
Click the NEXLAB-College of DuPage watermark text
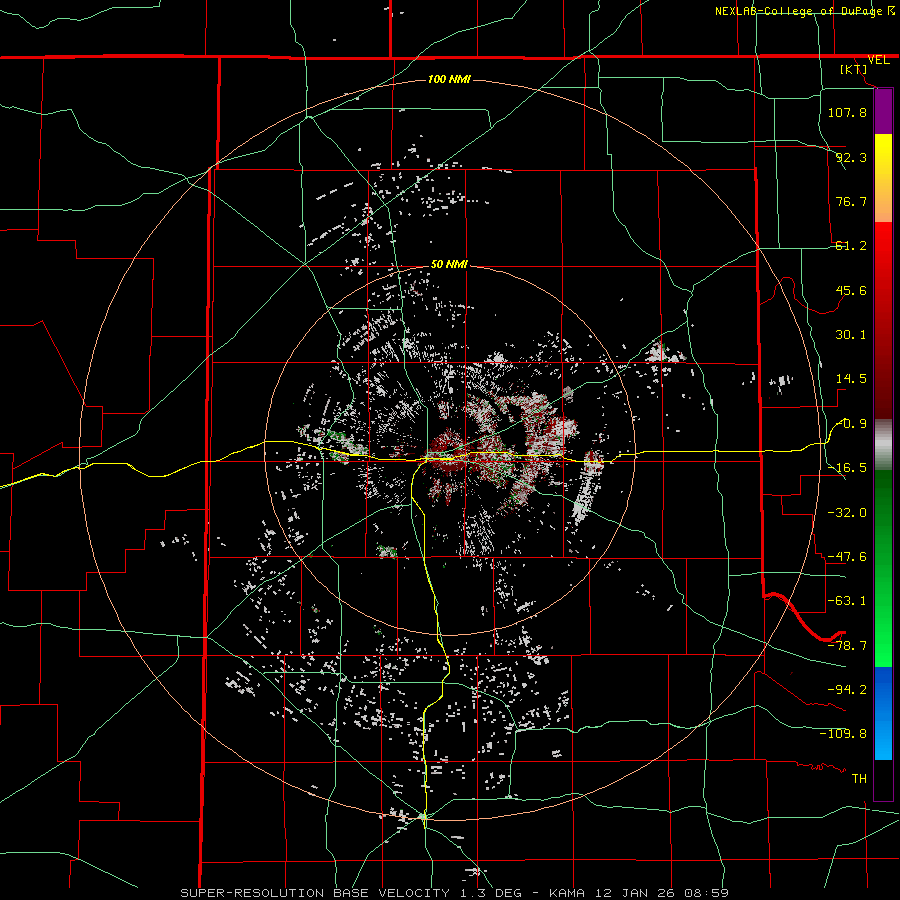pyautogui.click(x=804, y=11)
